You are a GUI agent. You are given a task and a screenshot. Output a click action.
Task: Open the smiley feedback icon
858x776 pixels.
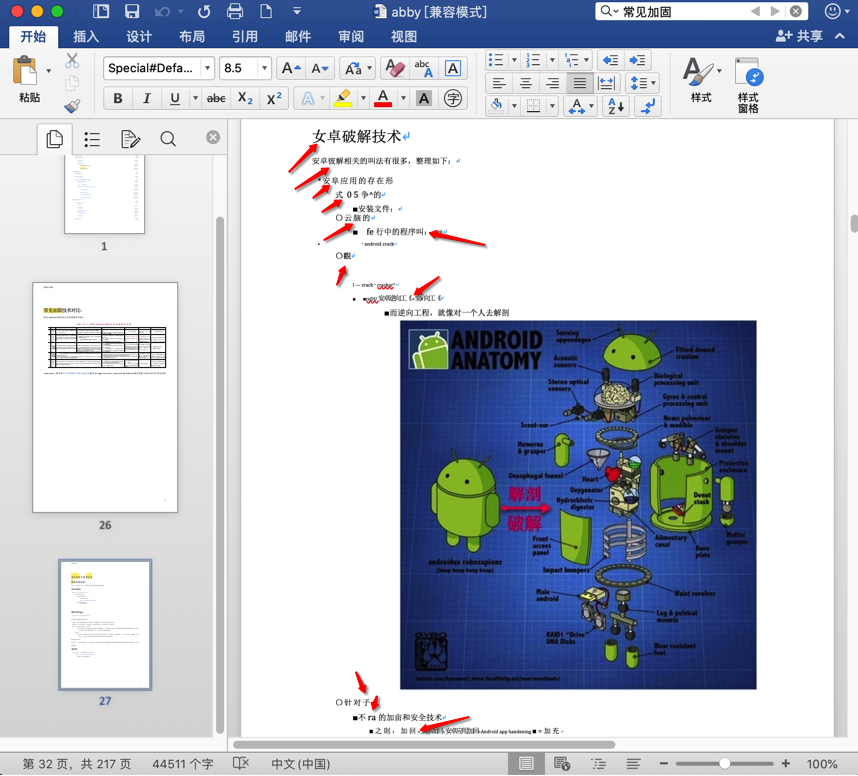(832, 11)
